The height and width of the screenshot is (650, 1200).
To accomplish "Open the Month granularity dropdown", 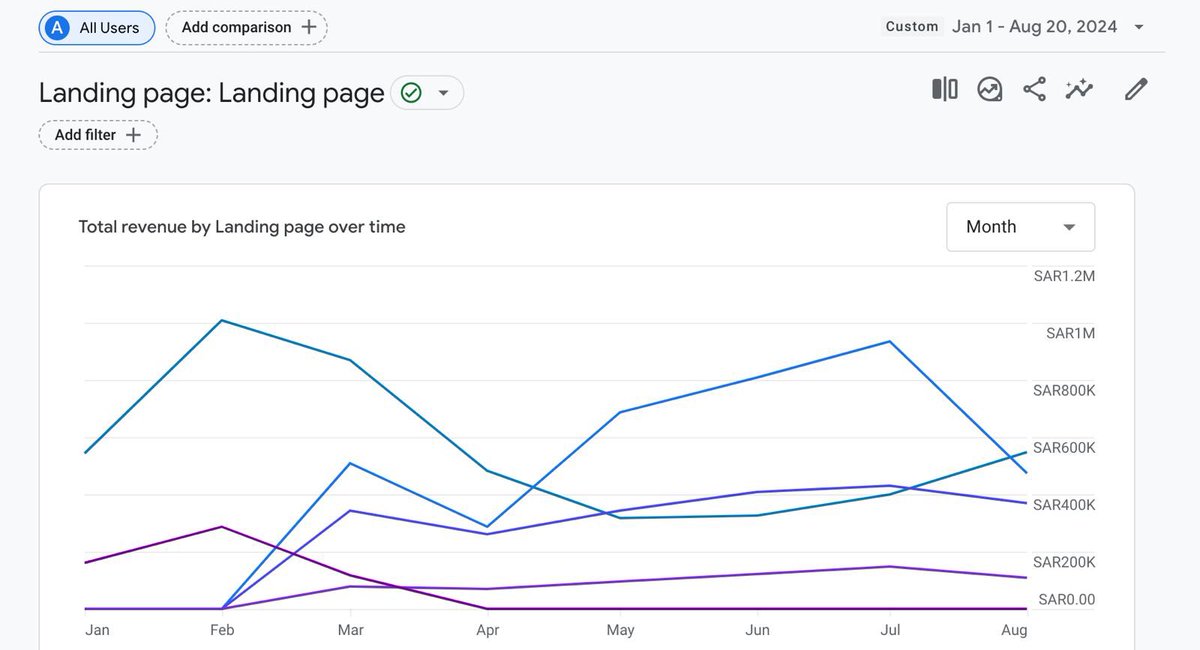I will (x=1021, y=227).
